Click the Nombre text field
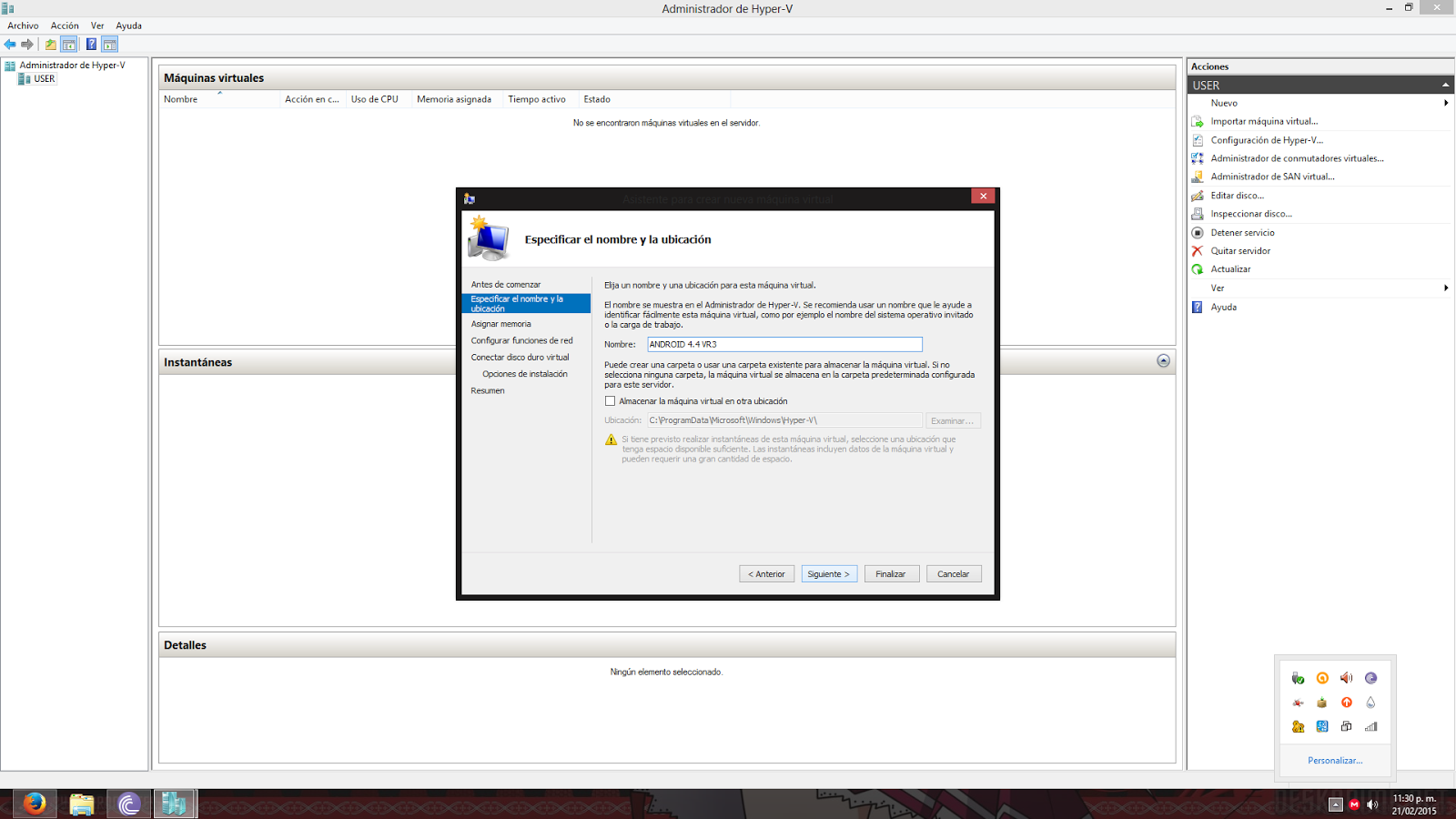Screen dimensions: 1456x819 coord(784,344)
